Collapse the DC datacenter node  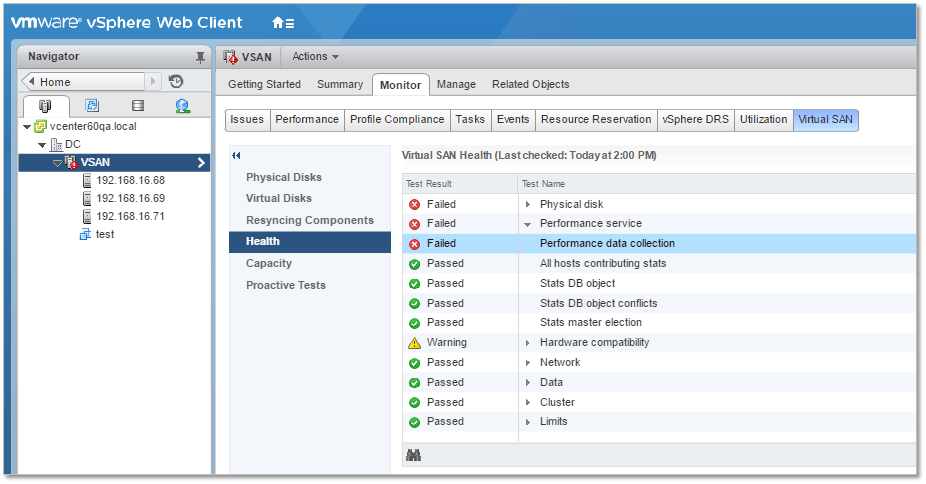[42, 145]
